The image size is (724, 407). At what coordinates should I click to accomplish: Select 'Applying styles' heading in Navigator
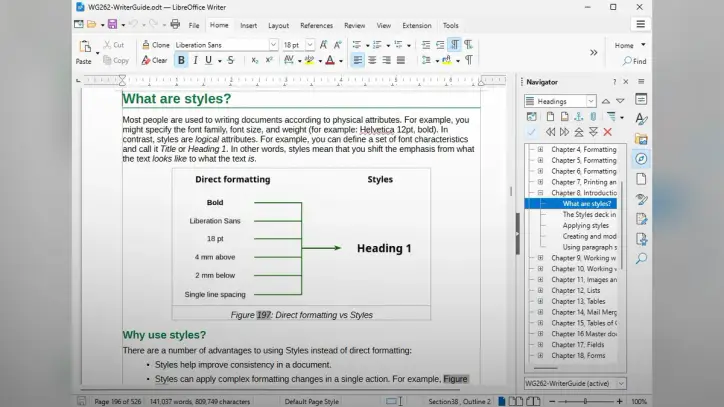pos(585,225)
